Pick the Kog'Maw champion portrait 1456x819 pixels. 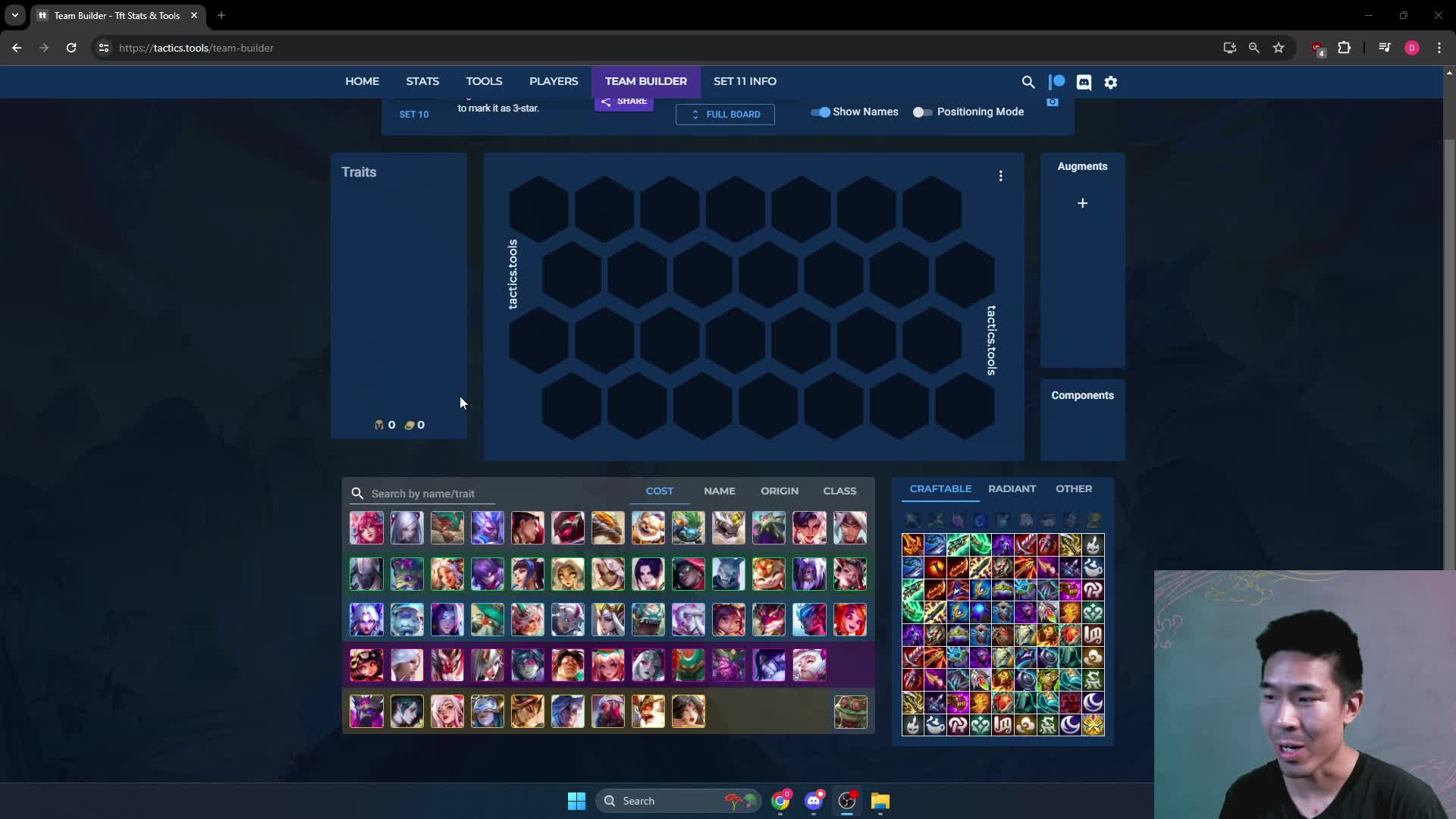[689, 528]
